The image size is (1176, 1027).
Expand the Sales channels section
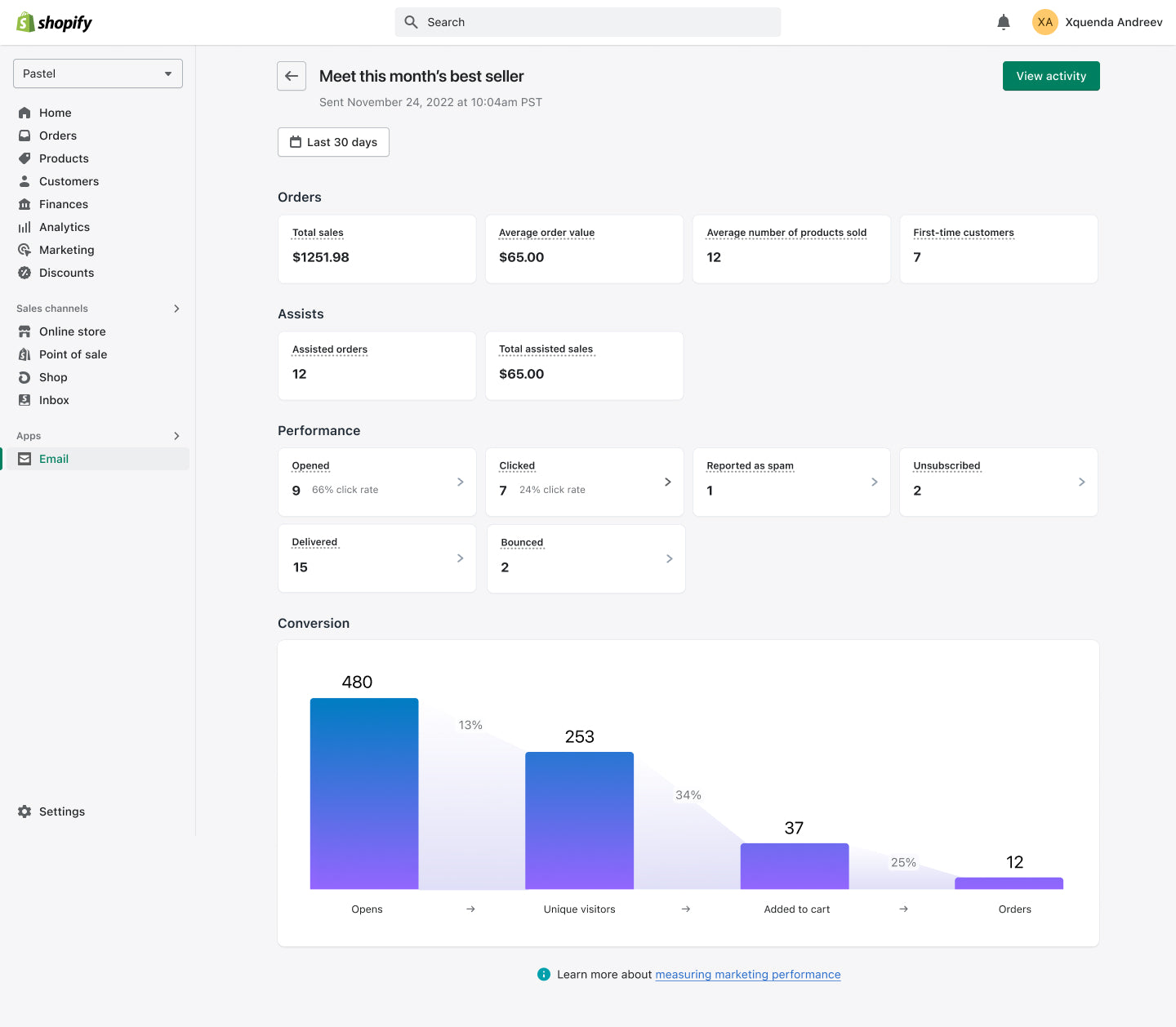coord(176,309)
